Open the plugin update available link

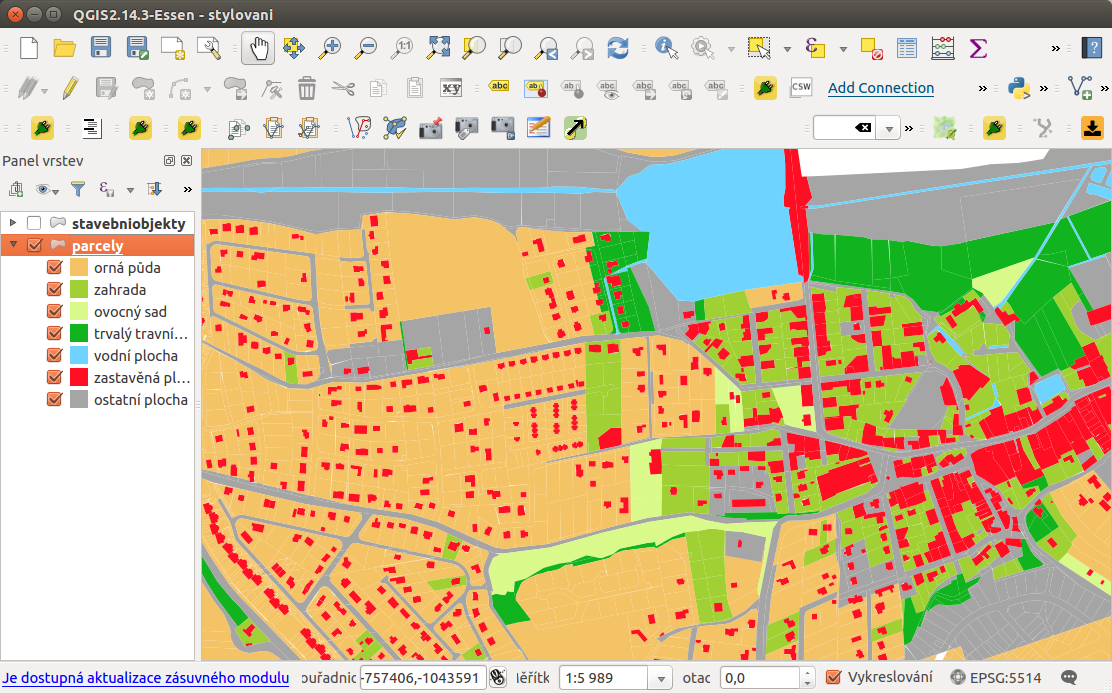[145, 678]
